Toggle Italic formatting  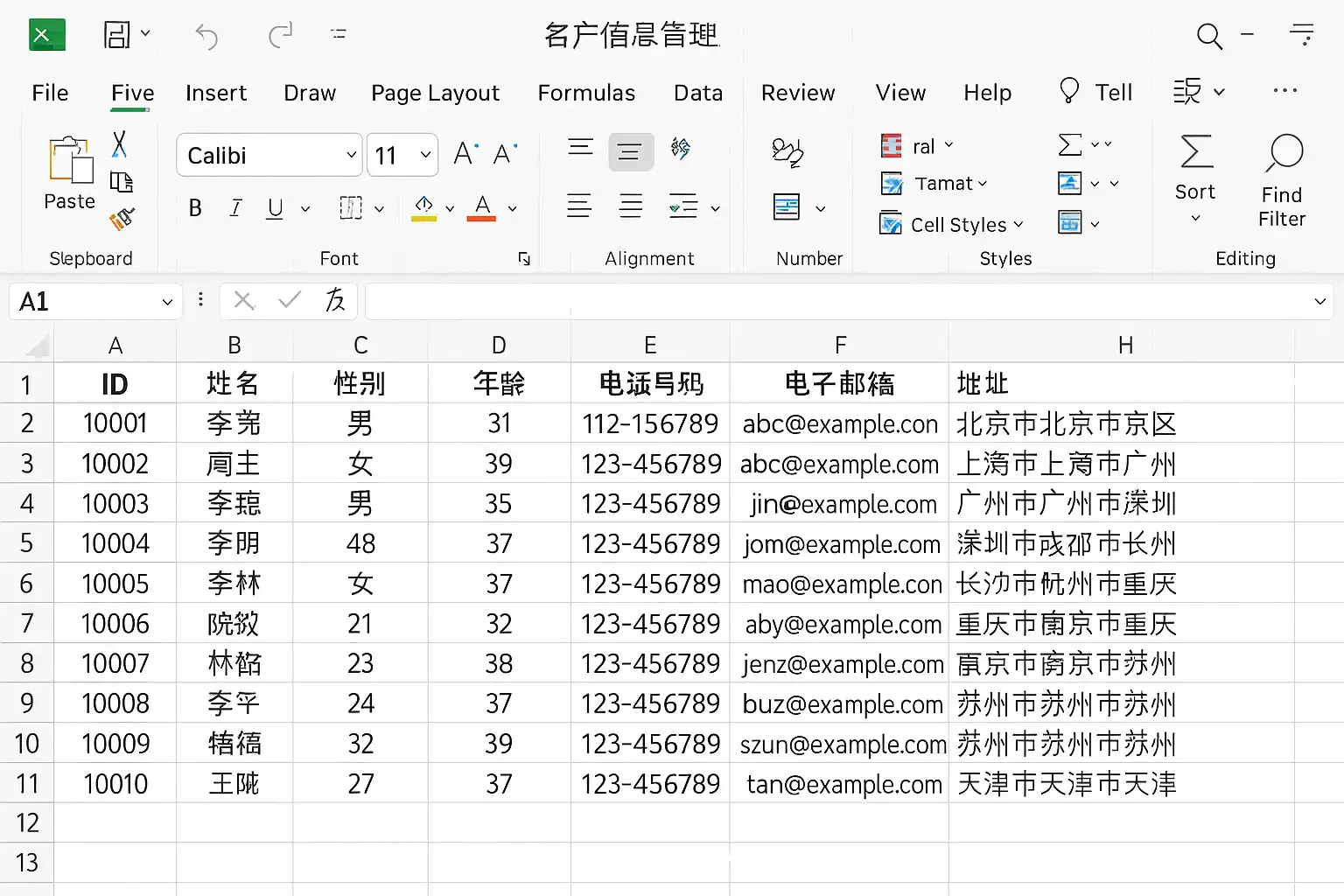(x=235, y=208)
